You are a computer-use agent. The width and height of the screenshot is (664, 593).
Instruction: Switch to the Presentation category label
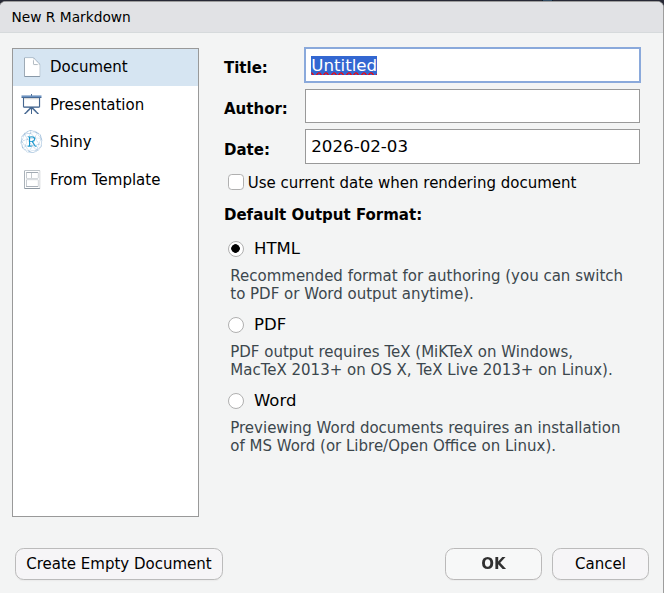97,105
